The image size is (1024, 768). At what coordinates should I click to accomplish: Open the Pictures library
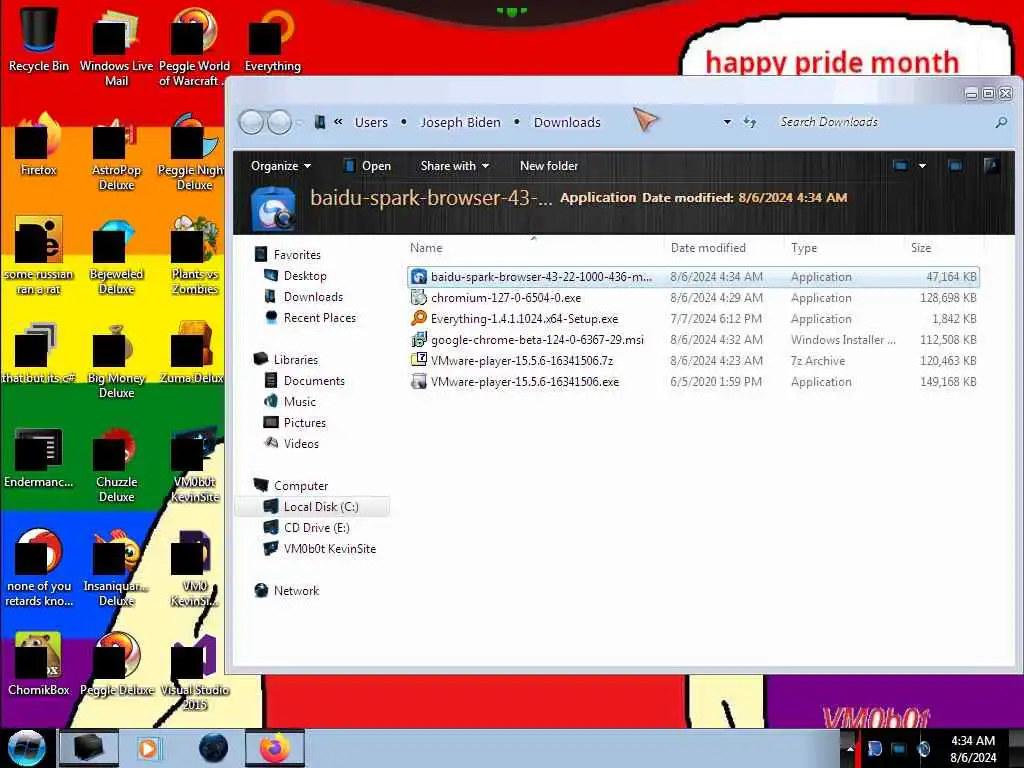295,423
